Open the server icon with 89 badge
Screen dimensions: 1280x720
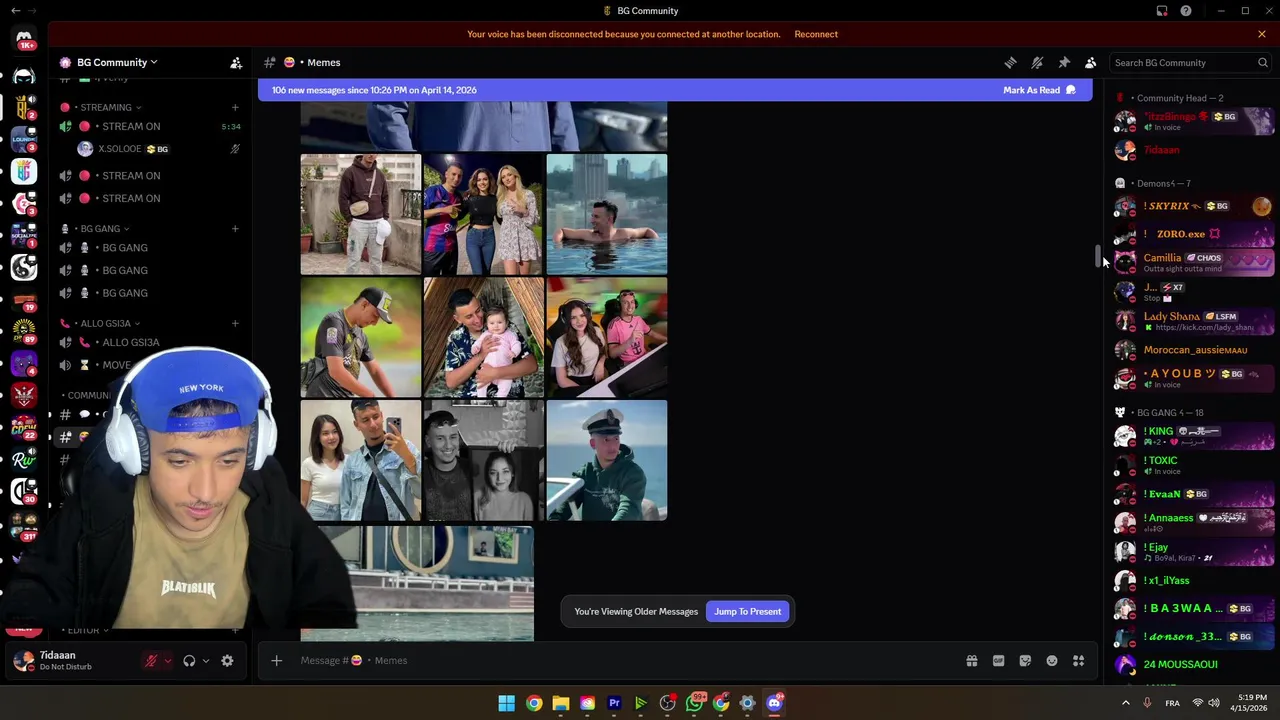(x=24, y=331)
